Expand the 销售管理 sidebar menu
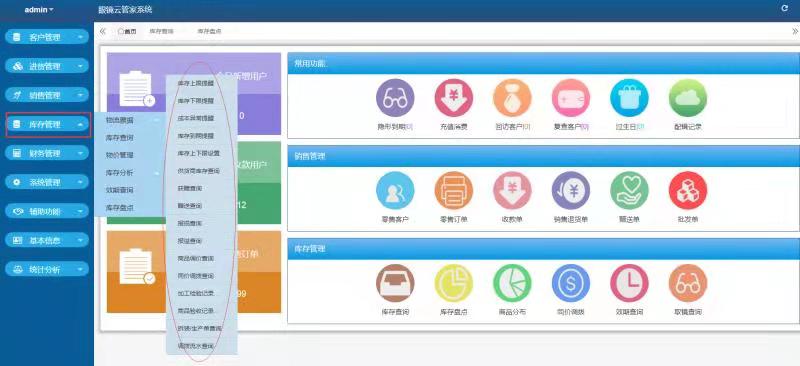The image size is (800, 366). [x=47, y=95]
